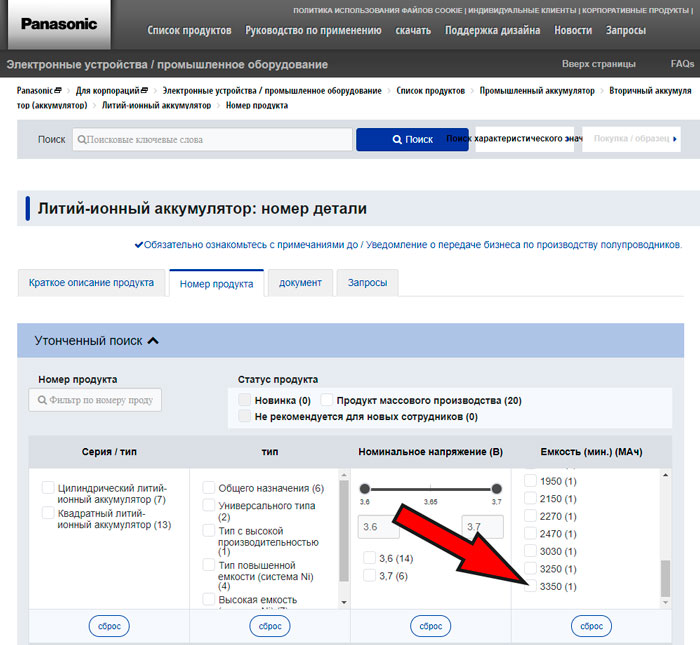Check Продукт массового производства (20) checkbox

point(326,399)
